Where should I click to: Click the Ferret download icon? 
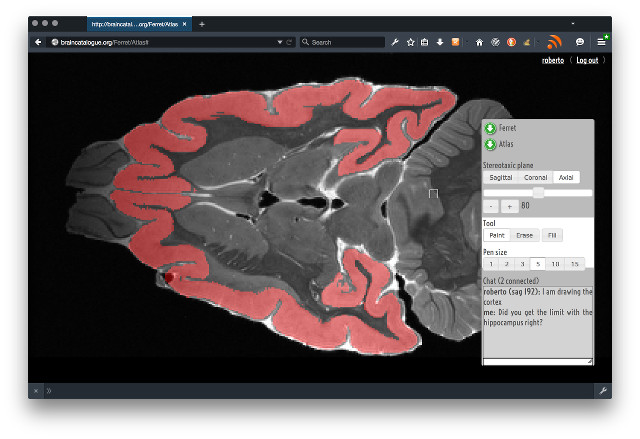pyautogui.click(x=490, y=129)
